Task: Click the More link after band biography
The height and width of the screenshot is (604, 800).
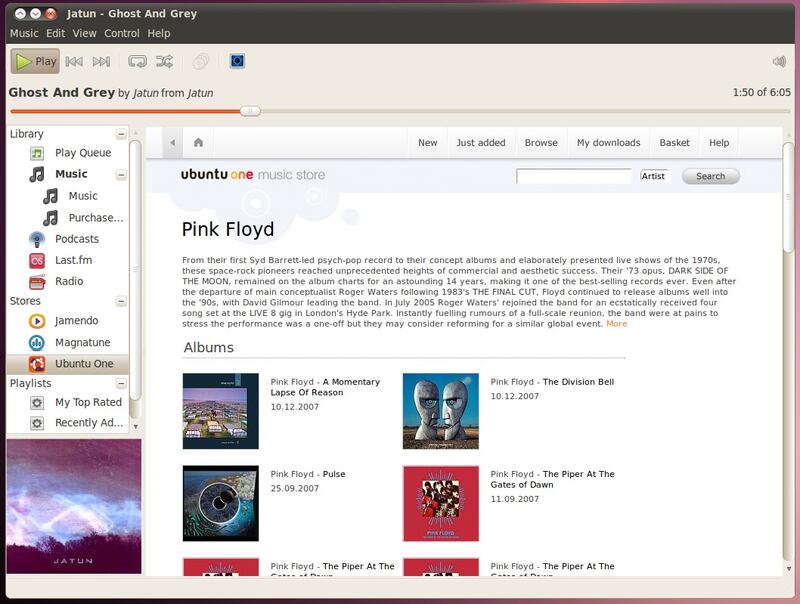Action: tap(616, 324)
